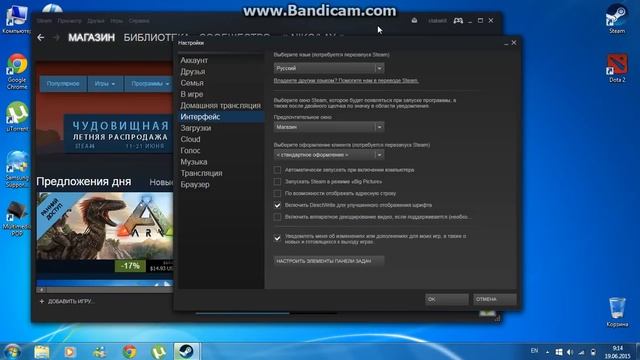Uncheck notify me about game updates checkbox
The height and width of the screenshot is (360, 640).
point(278,238)
